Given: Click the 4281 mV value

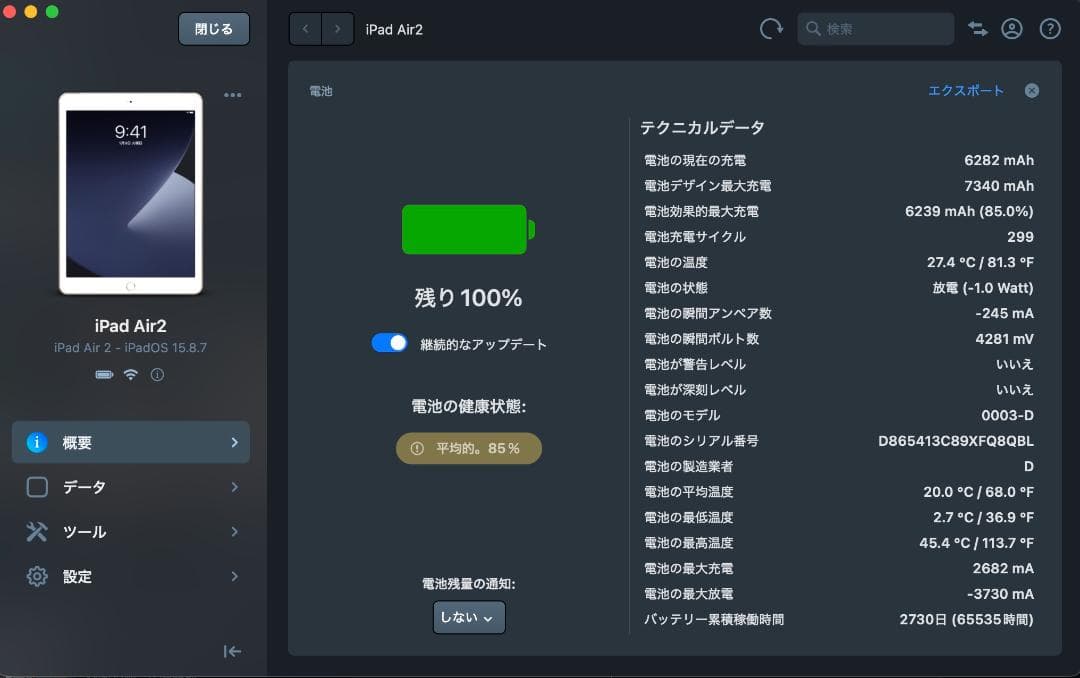Looking at the screenshot, I should (x=1004, y=339).
